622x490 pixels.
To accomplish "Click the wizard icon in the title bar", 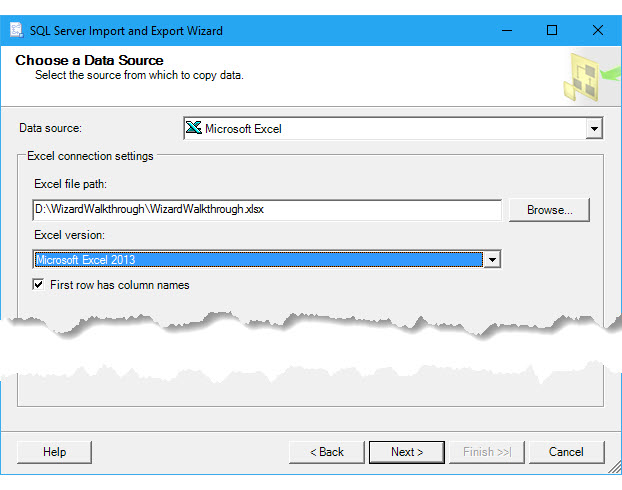I will coord(14,30).
